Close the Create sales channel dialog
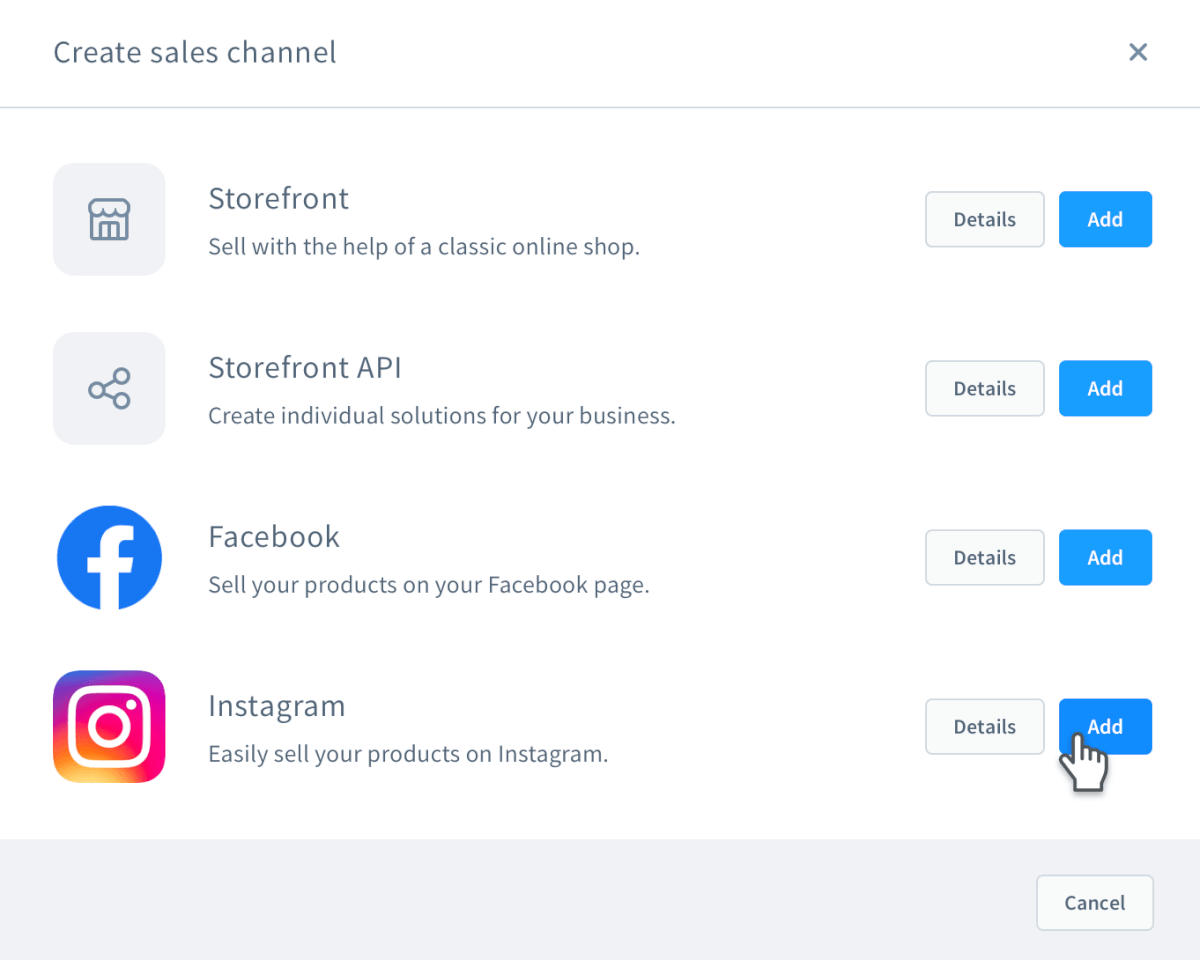Image resolution: width=1200 pixels, height=960 pixels. pos(1138,52)
